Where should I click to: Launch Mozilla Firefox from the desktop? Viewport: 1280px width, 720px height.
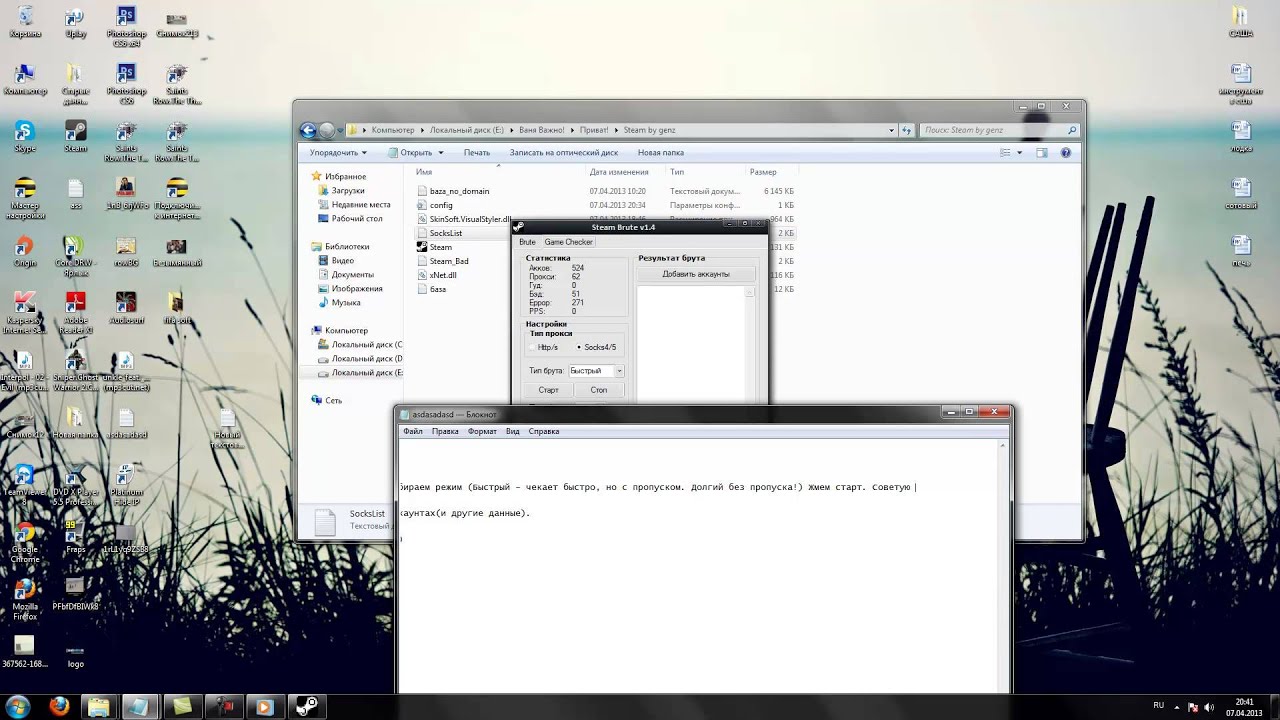tap(24, 598)
